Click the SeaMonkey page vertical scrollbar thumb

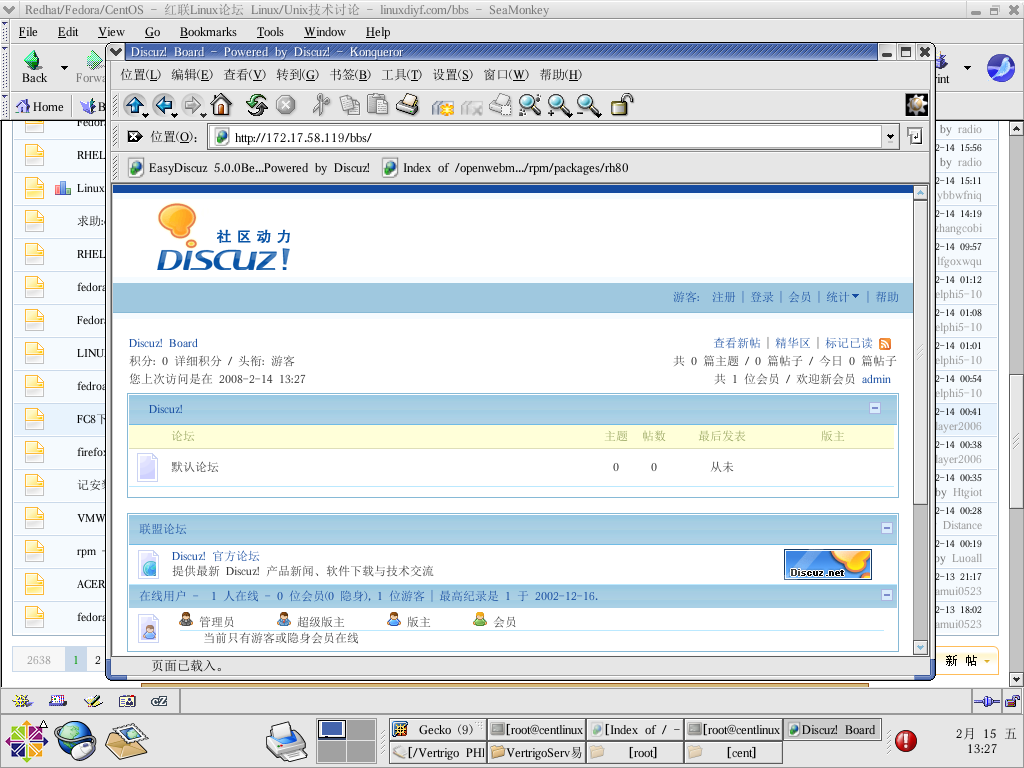pyautogui.click(x=1016, y=441)
